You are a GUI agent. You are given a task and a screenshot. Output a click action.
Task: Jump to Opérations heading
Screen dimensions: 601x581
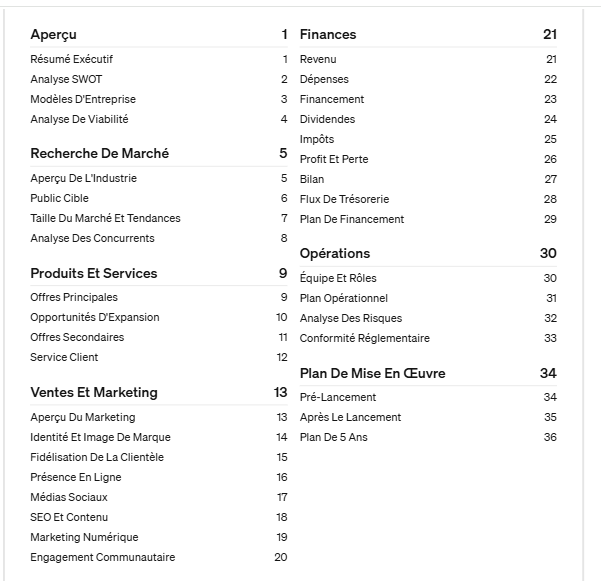tap(428, 253)
